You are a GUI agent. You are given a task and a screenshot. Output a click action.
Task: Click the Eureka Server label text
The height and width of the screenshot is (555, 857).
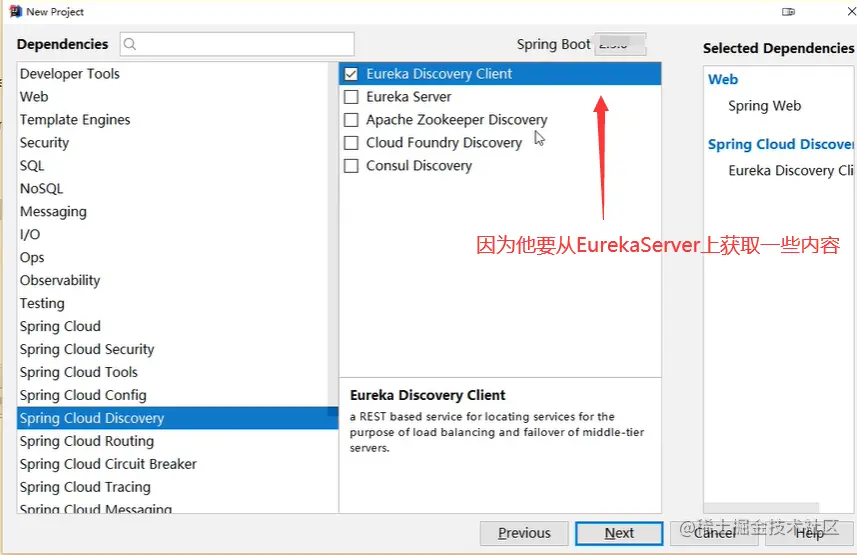(x=409, y=97)
